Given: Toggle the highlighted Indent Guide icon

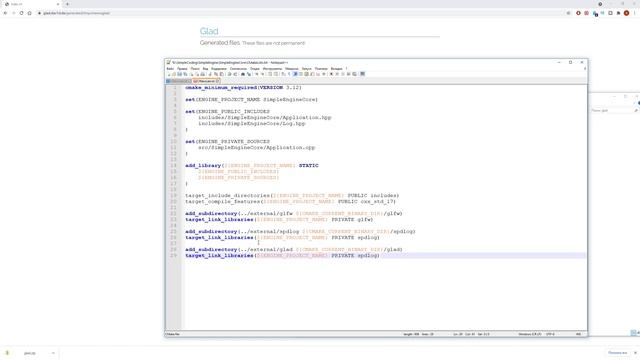Looking at the screenshot, I should click(294, 74).
